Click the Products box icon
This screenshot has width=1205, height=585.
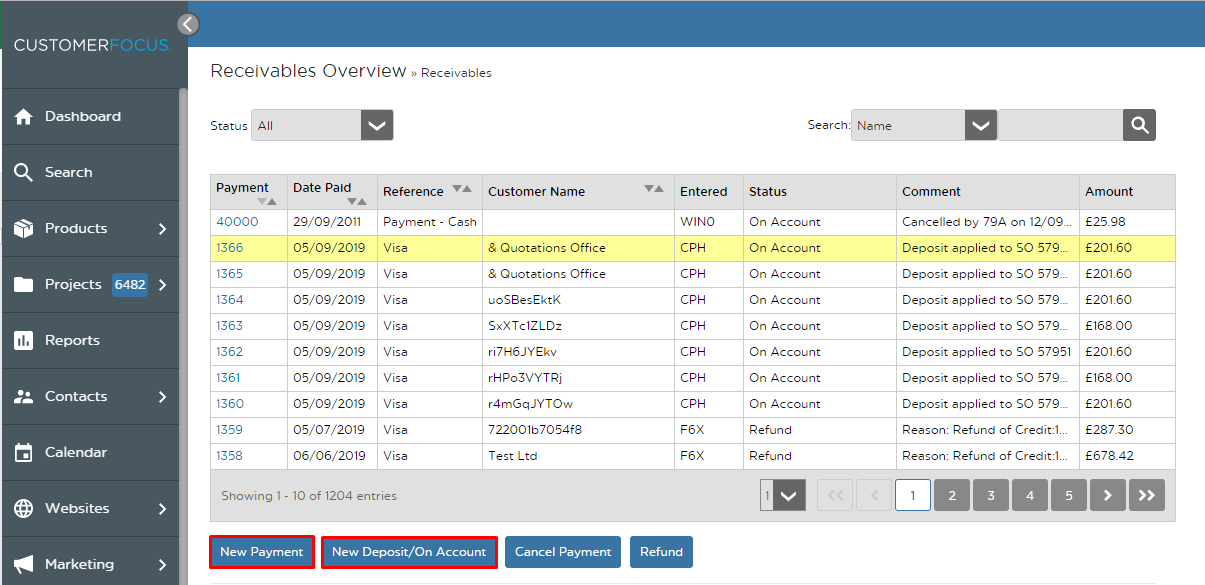(24, 228)
